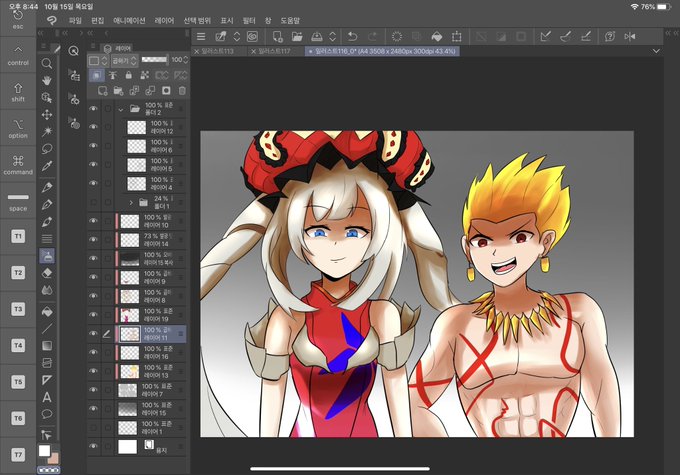Open canvas tab list chevron at right
Screen dimensions: 680x475
tap(656, 51)
